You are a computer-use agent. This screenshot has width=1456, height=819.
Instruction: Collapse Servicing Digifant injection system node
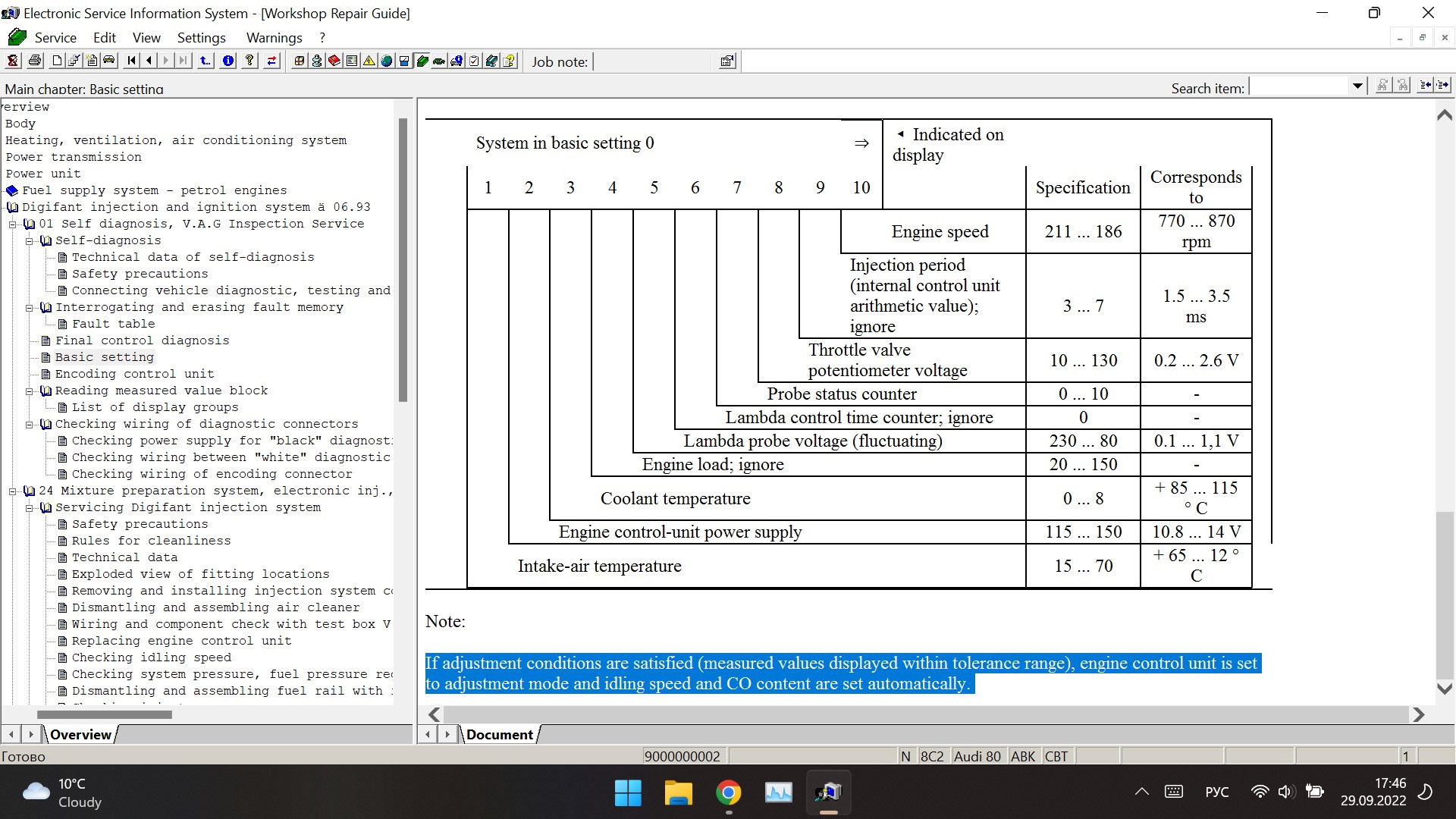coord(30,508)
